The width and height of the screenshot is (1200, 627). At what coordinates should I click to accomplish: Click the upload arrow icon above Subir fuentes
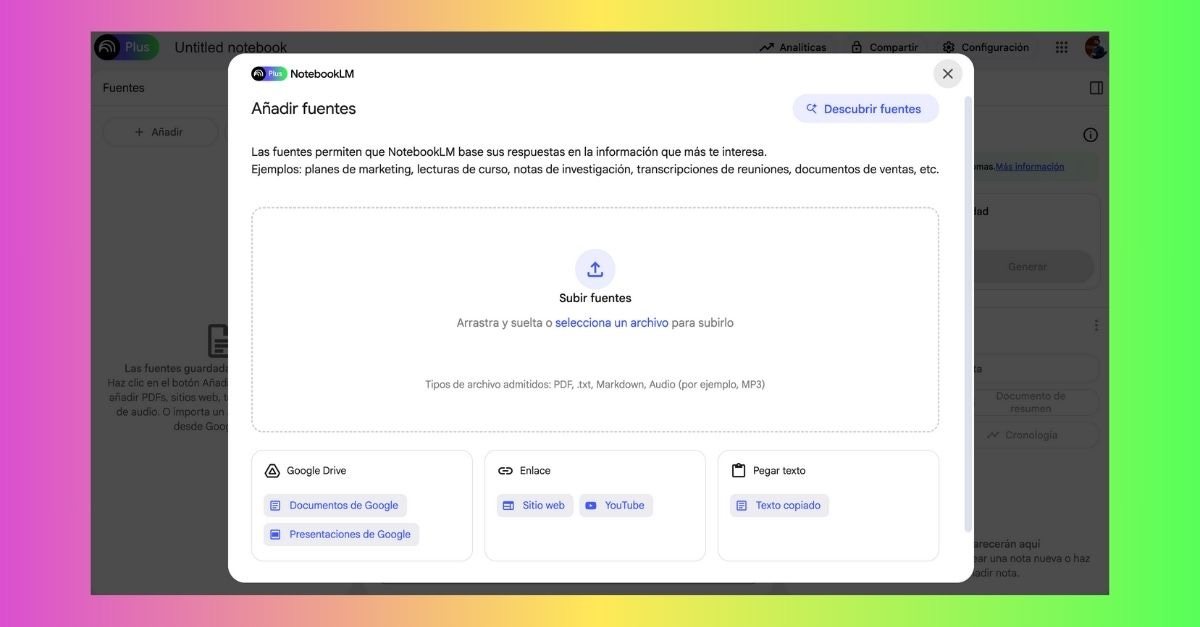coord(595,269)
